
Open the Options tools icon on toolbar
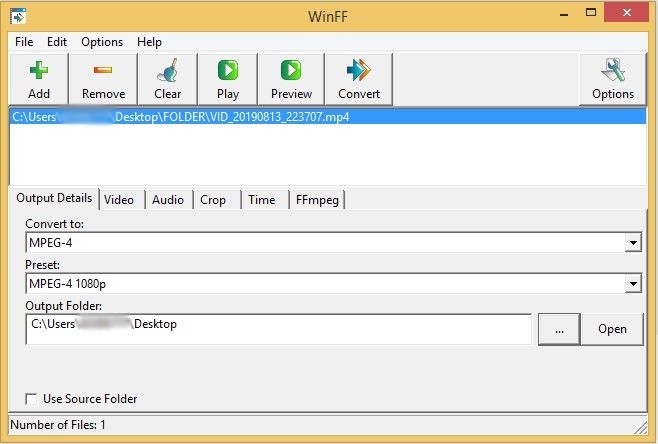[613, 70]
